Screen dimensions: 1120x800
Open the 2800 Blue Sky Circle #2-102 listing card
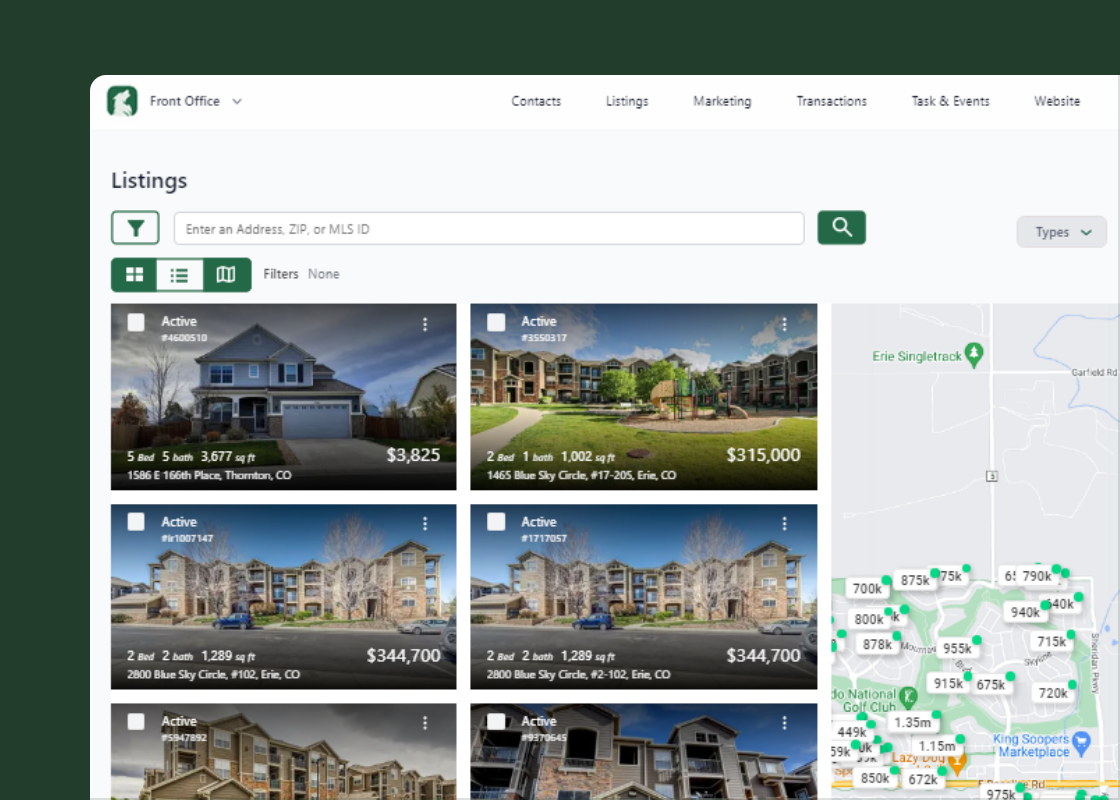[x=644, y=597]
